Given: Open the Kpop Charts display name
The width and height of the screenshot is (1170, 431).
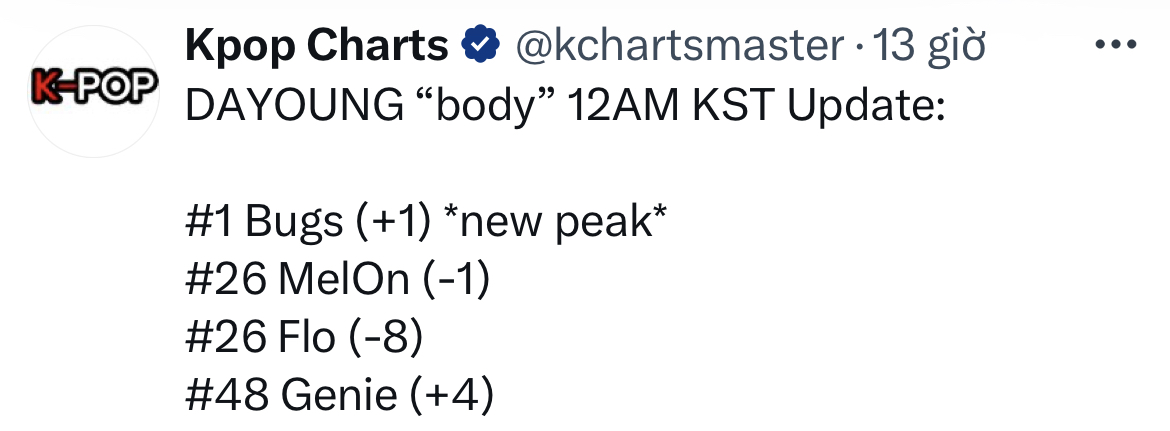Looking at the screenshot, I should pyautogui.click(x=317, y=45).
